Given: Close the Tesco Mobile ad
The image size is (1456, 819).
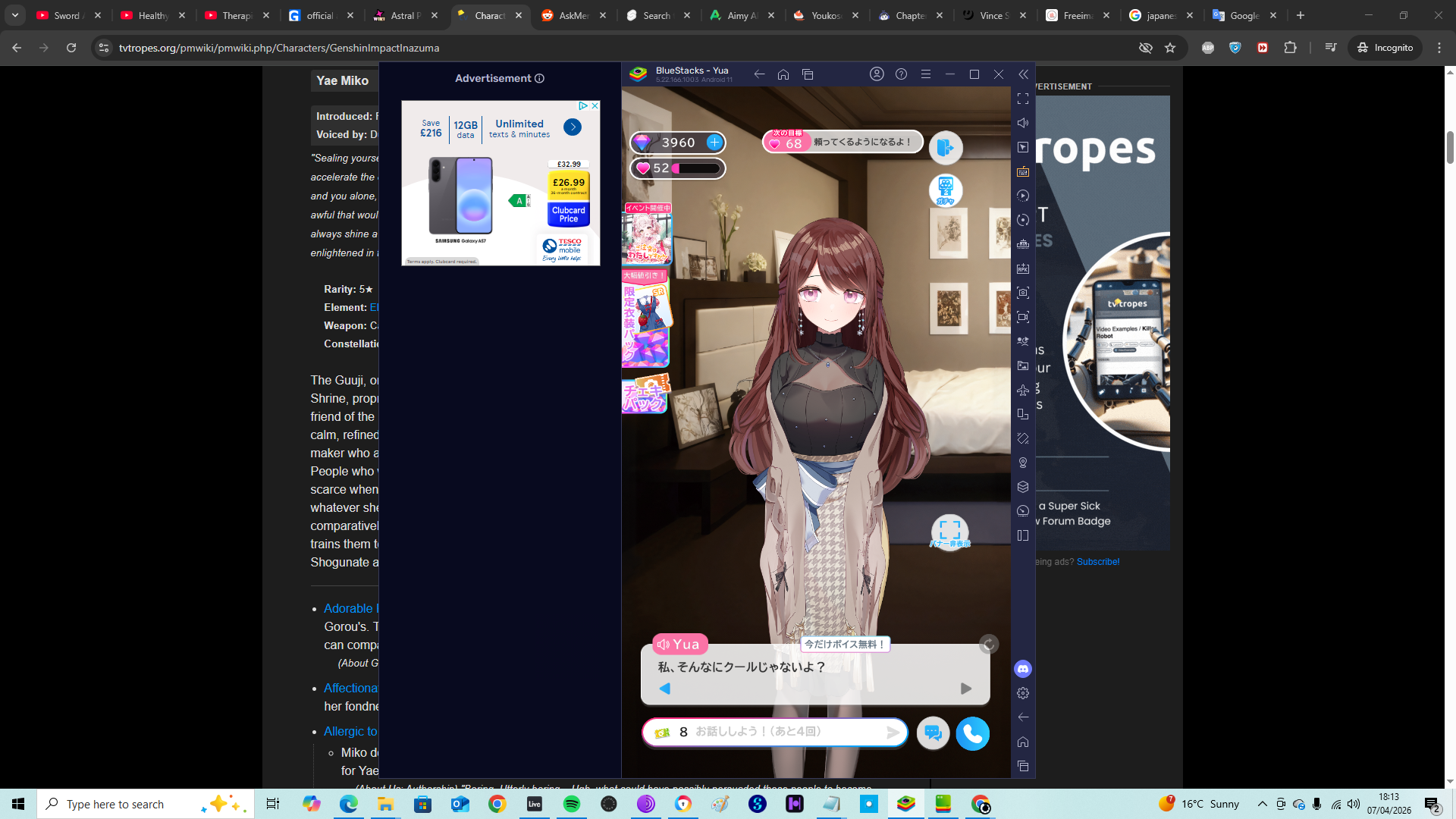Looking at the screenshot, I should point(595,105).
